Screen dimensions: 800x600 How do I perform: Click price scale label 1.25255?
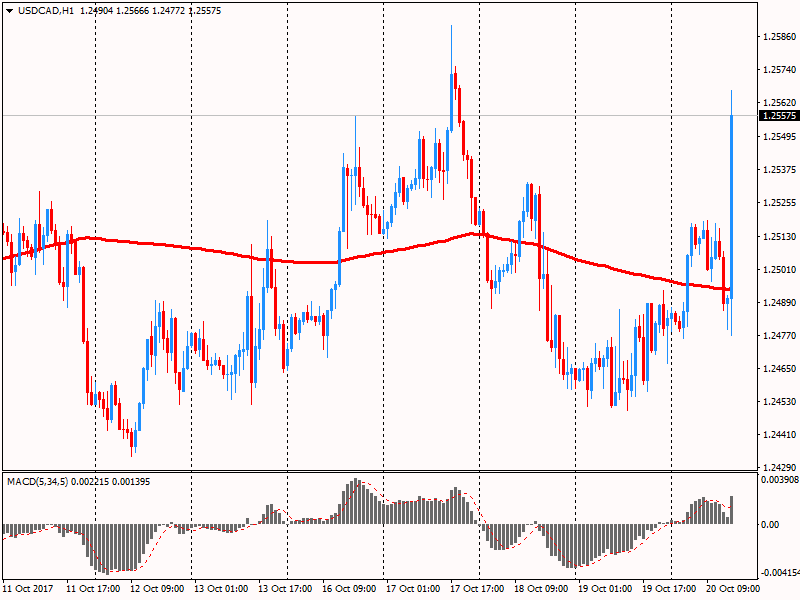pos(779,203)
